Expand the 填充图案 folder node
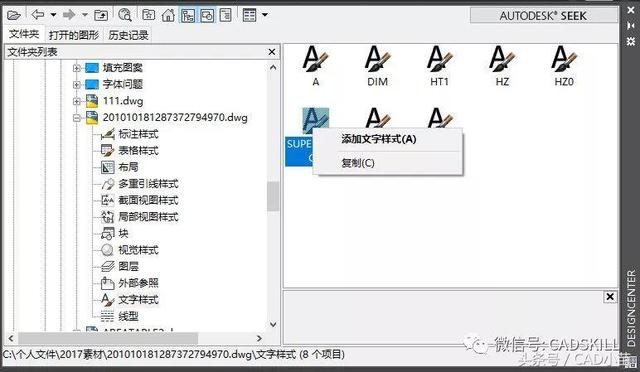640x372 pixels. coord(76,68)
